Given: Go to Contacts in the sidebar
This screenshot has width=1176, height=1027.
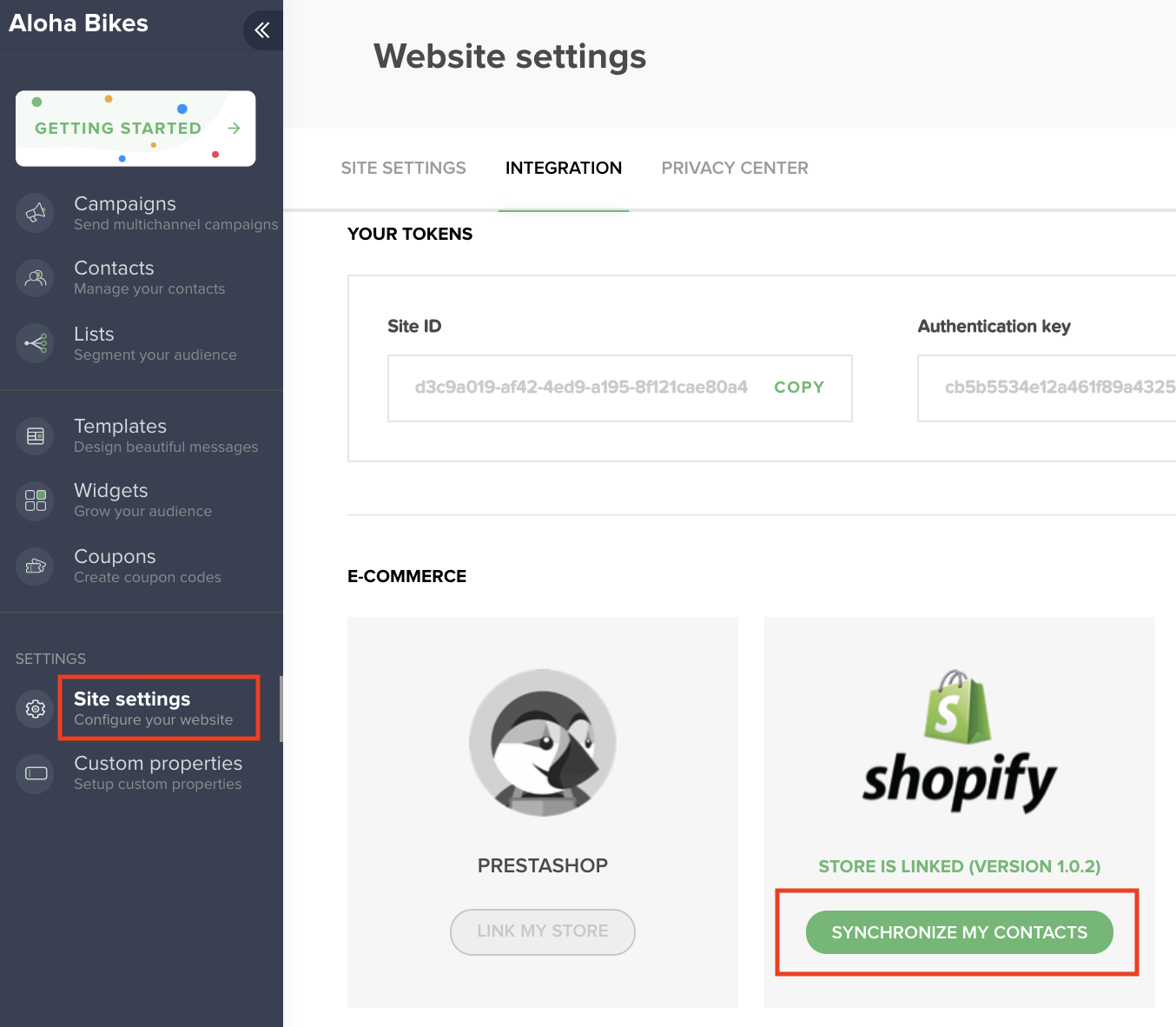Looking at the screenshot, I should click(x=142, y=278).
